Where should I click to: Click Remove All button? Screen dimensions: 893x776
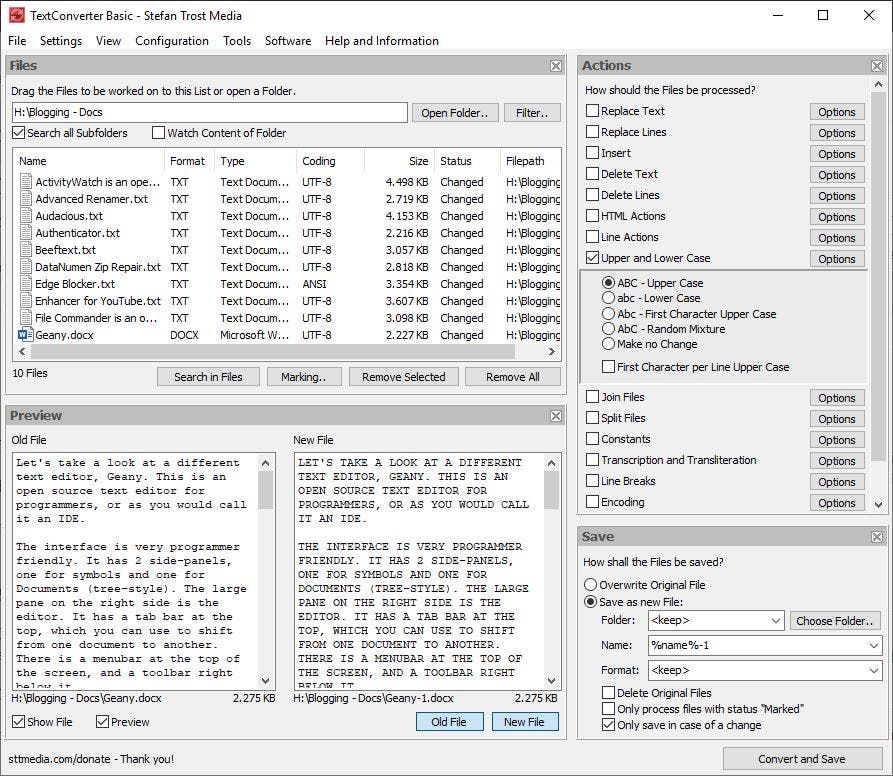pos(513,377)
